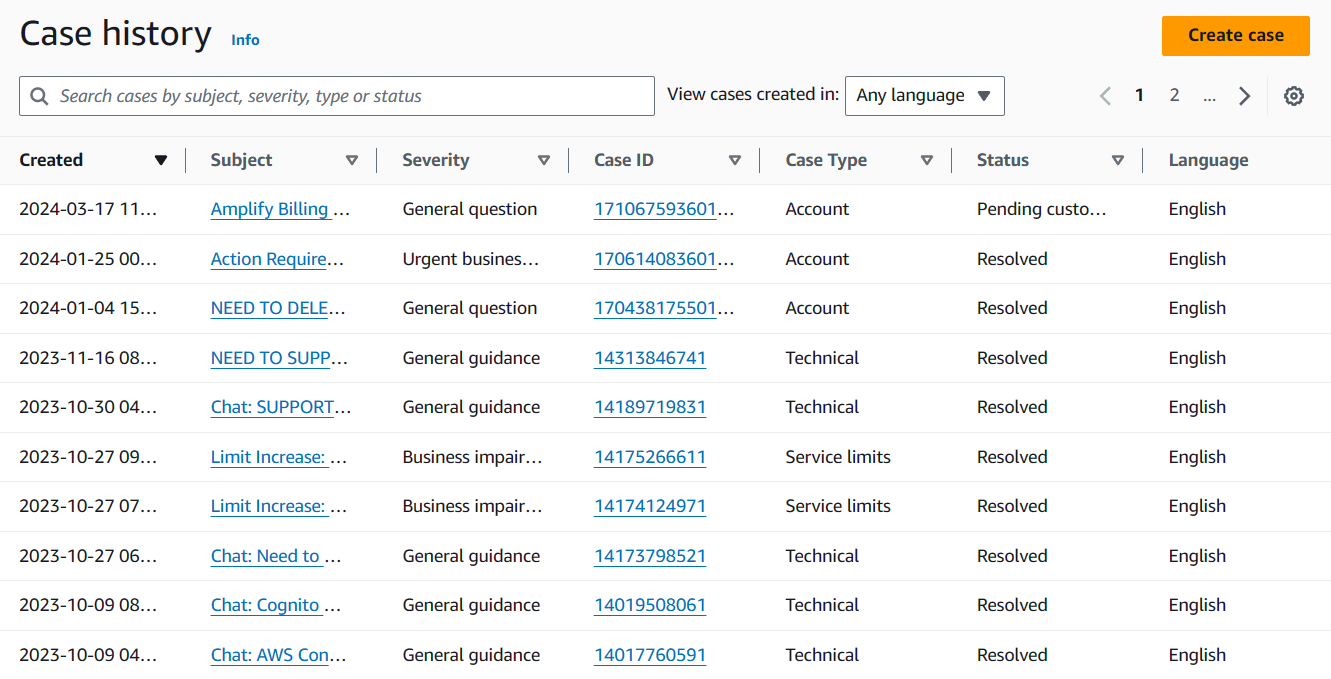
Task: Click the pagination ellipsis for more pages
Action: click(1209, 96)
